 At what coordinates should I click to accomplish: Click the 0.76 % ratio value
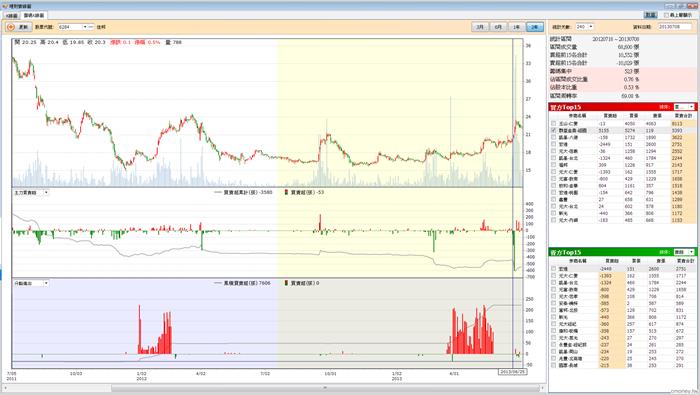[632, 79]
